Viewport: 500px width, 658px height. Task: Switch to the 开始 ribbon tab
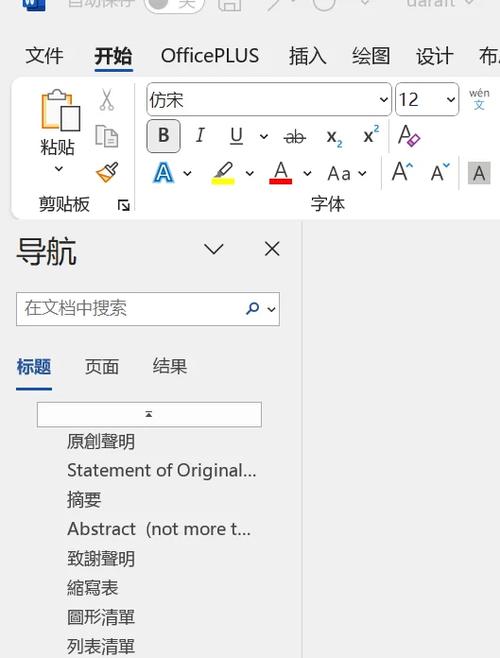pos(113,57)
